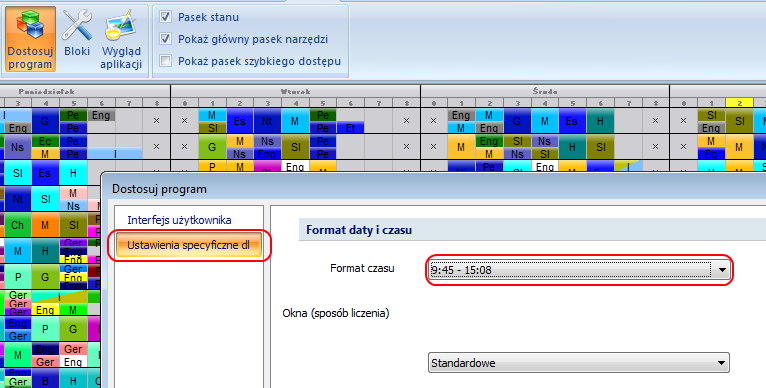Select the Wtorek day header
The image size is (766, 388).
click(x=296, y=91)
